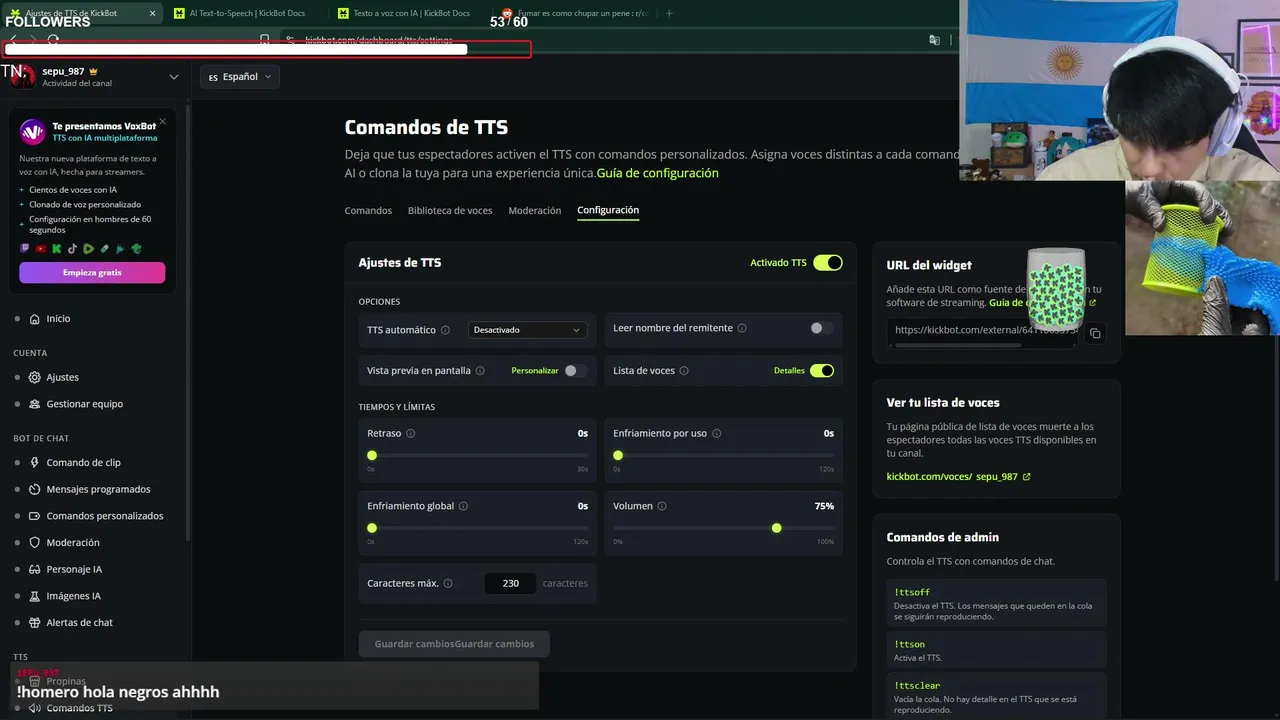
Task: Toggle the Activado TTS switch
Action: pyautogui.click(x=828, y=263)
